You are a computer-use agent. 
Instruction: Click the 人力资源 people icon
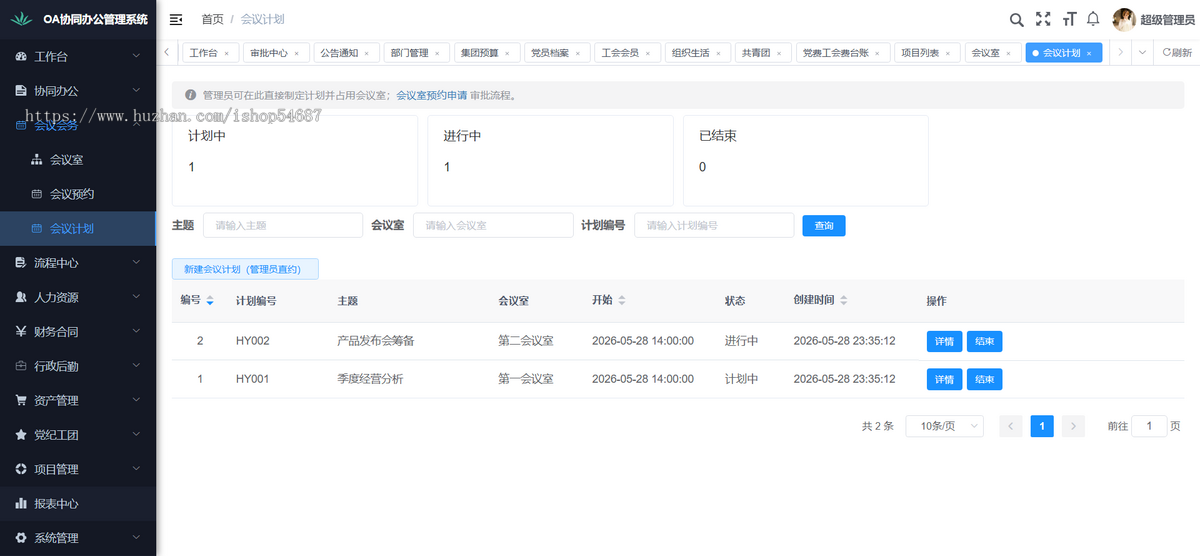pyautogui.click(x=22, y=297)
